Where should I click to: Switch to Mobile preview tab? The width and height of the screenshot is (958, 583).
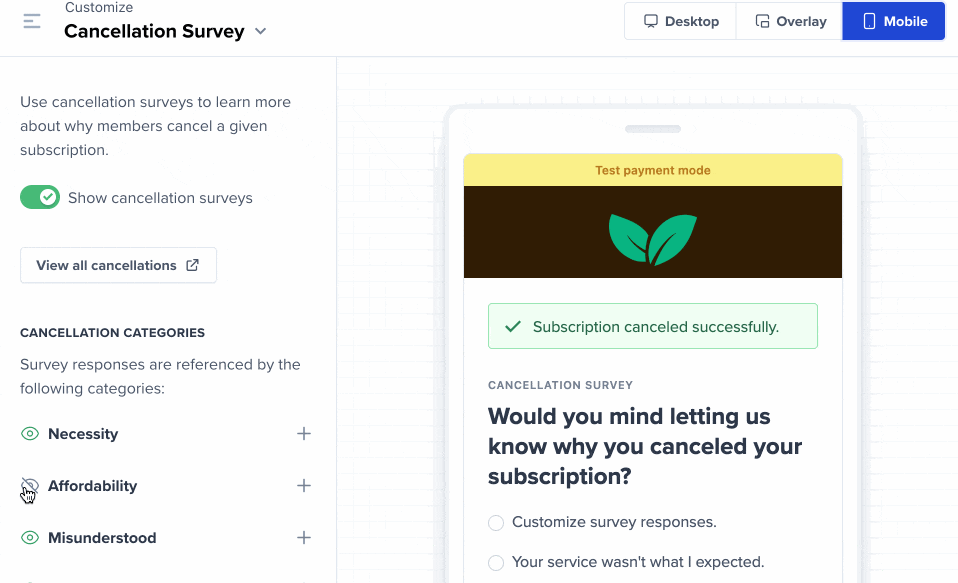[894, 21]
